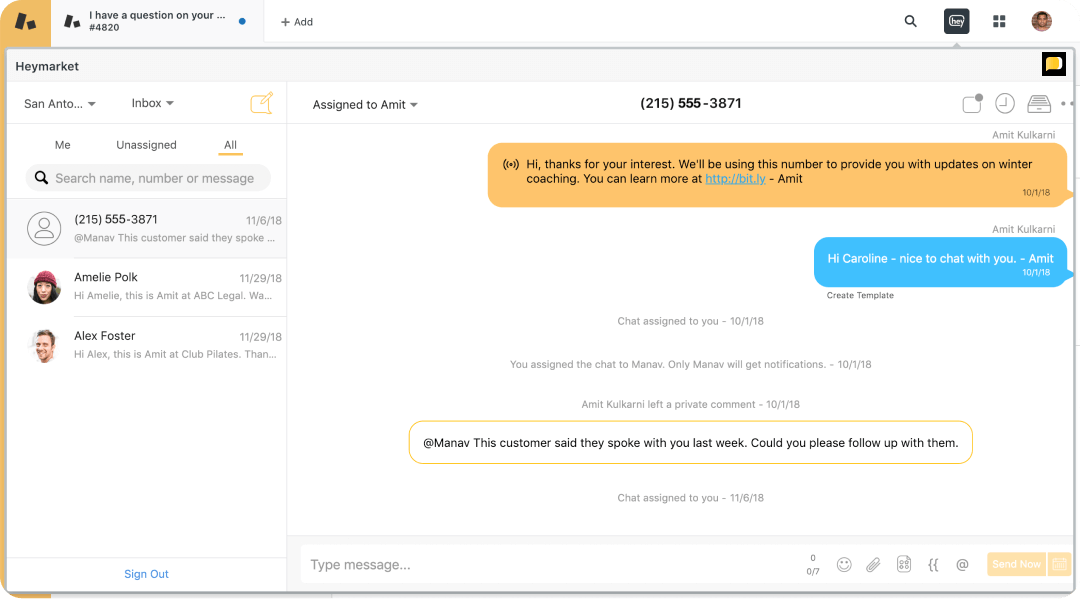
Task: Open the more options ellipsis in chat header
Action: point(1068,103)
